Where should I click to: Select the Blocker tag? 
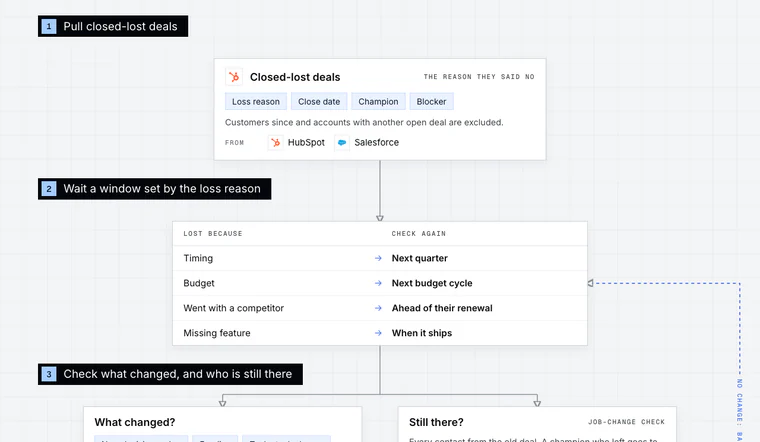(431, 102)
